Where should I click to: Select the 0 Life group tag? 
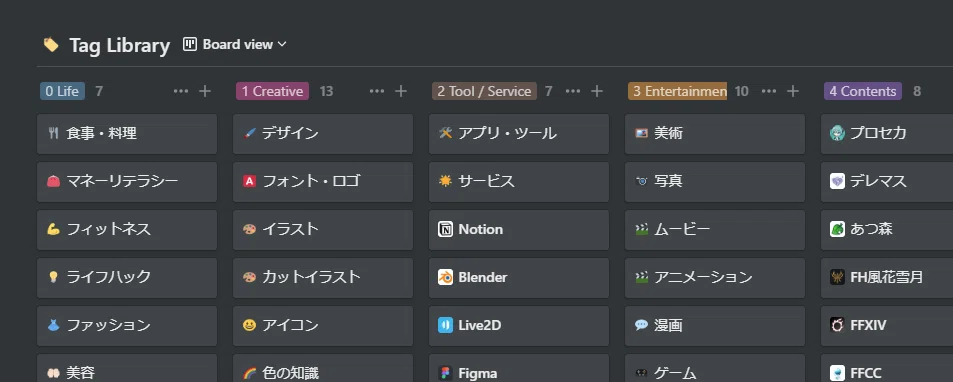pos(62,91)
